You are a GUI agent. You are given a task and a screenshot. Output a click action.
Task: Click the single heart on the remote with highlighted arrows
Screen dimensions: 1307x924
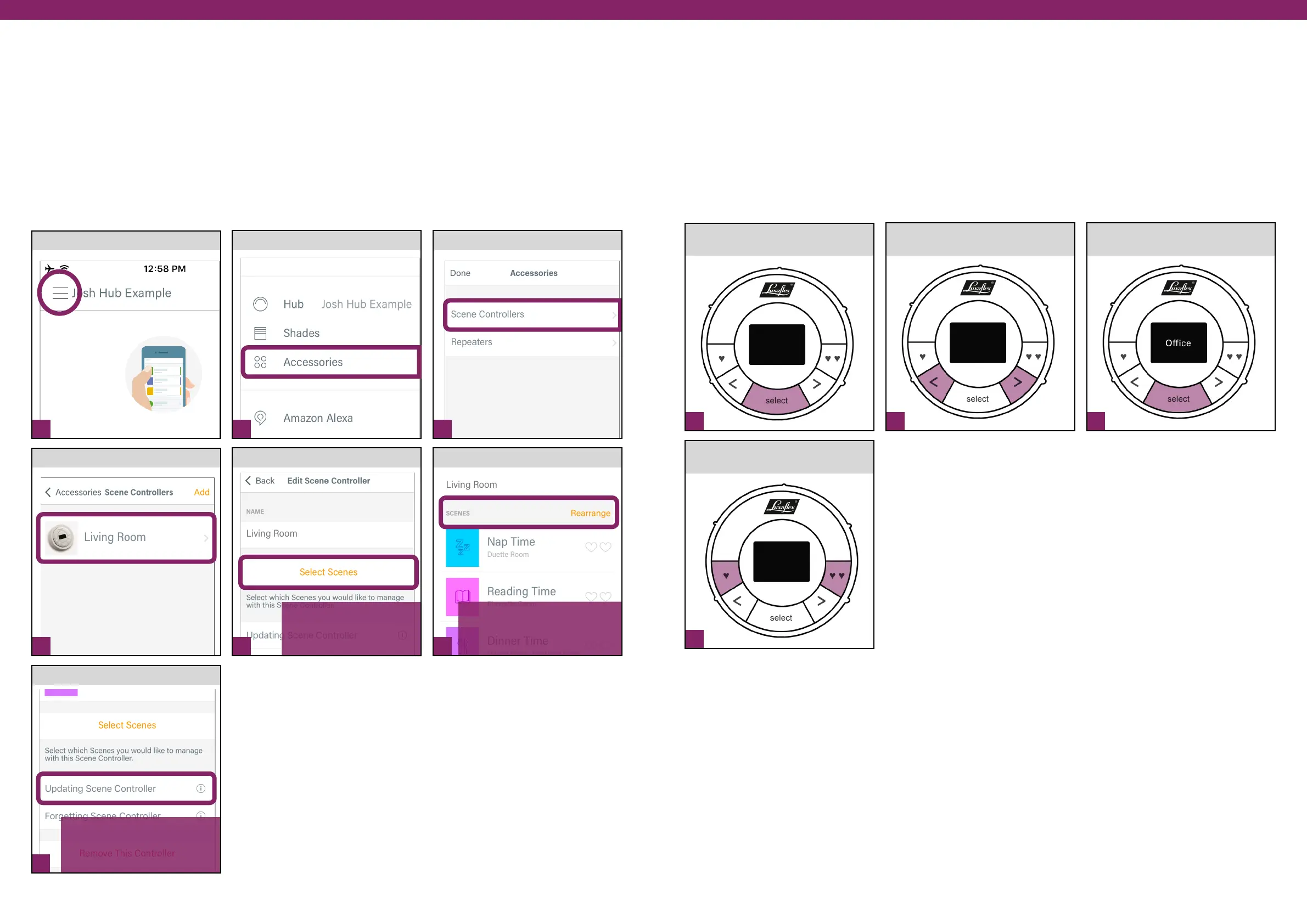point(922,357)
